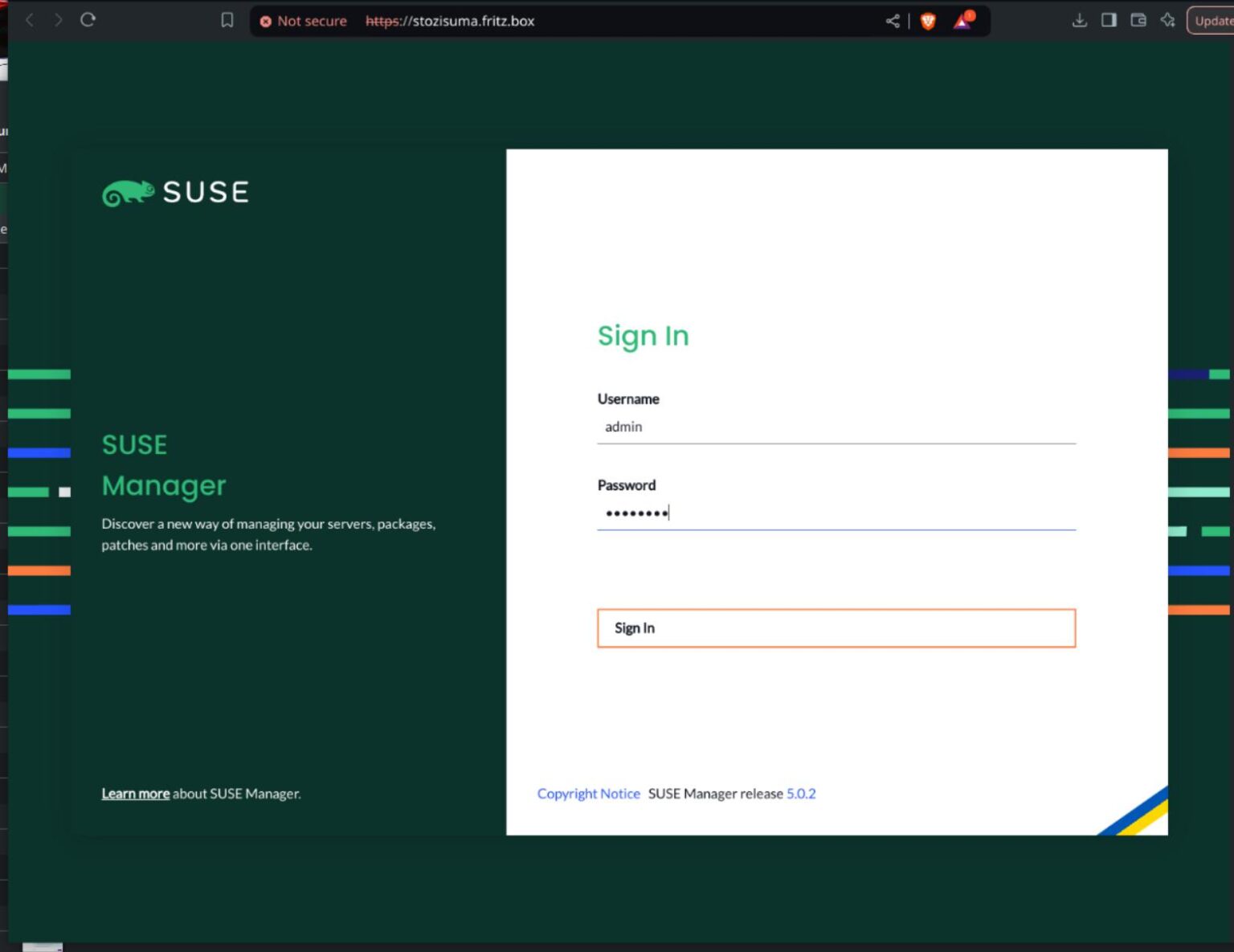Click the Password input field
Viewport: 1234px width, 952px height.
tap(836, 513)
